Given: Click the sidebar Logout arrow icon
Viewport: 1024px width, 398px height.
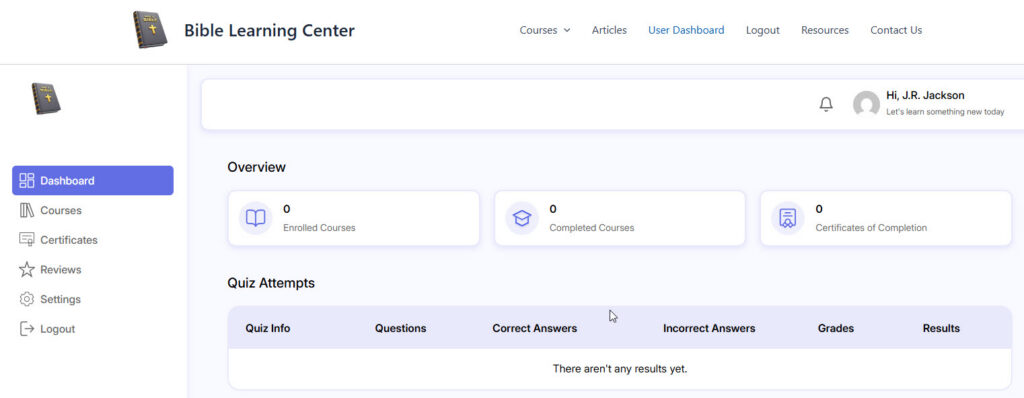Looking at the screenshot, I should pos(27,329).
